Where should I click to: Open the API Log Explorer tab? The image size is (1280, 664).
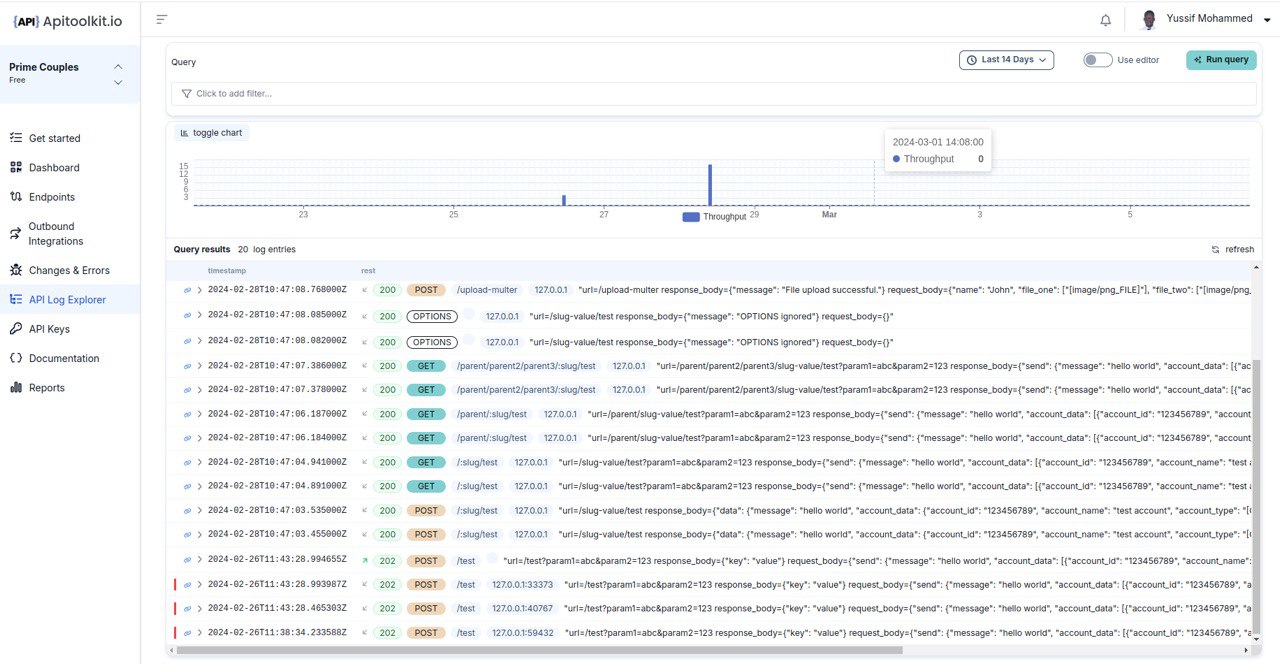coord(66,299)
